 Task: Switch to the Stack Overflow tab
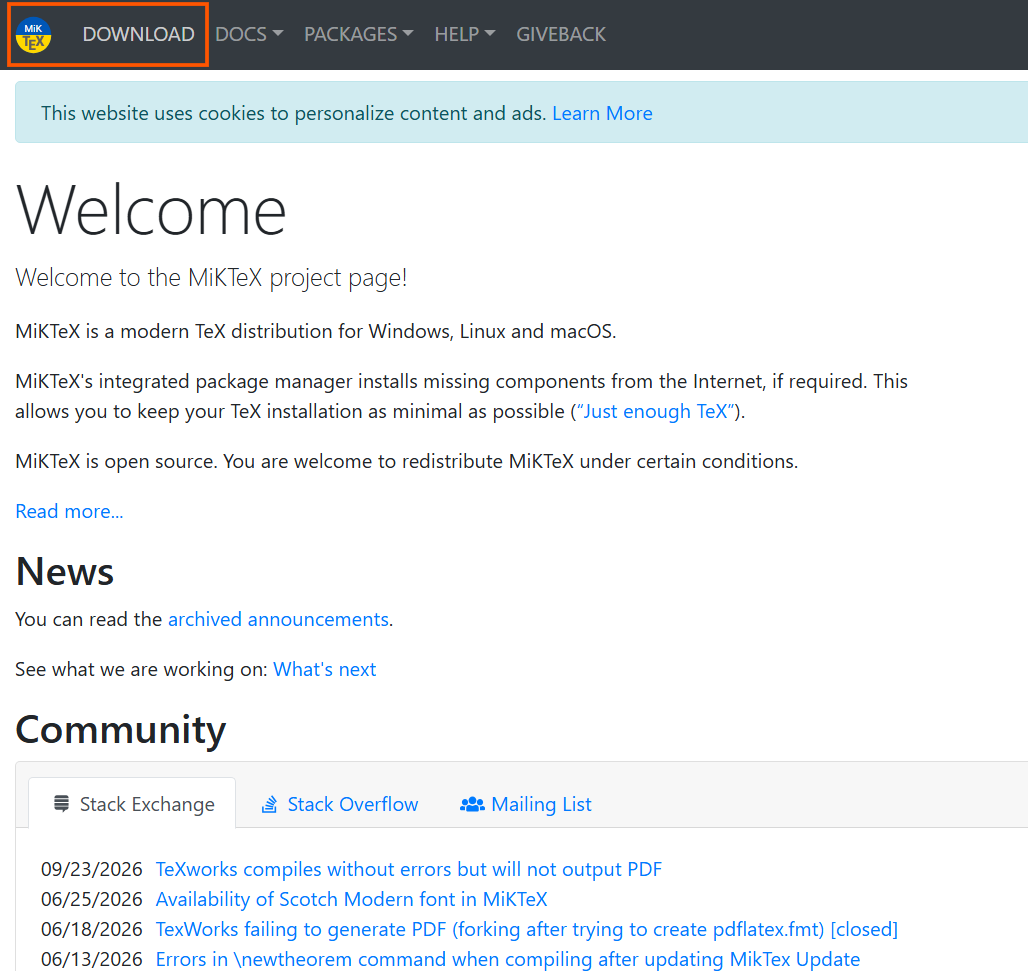[340, 804]
